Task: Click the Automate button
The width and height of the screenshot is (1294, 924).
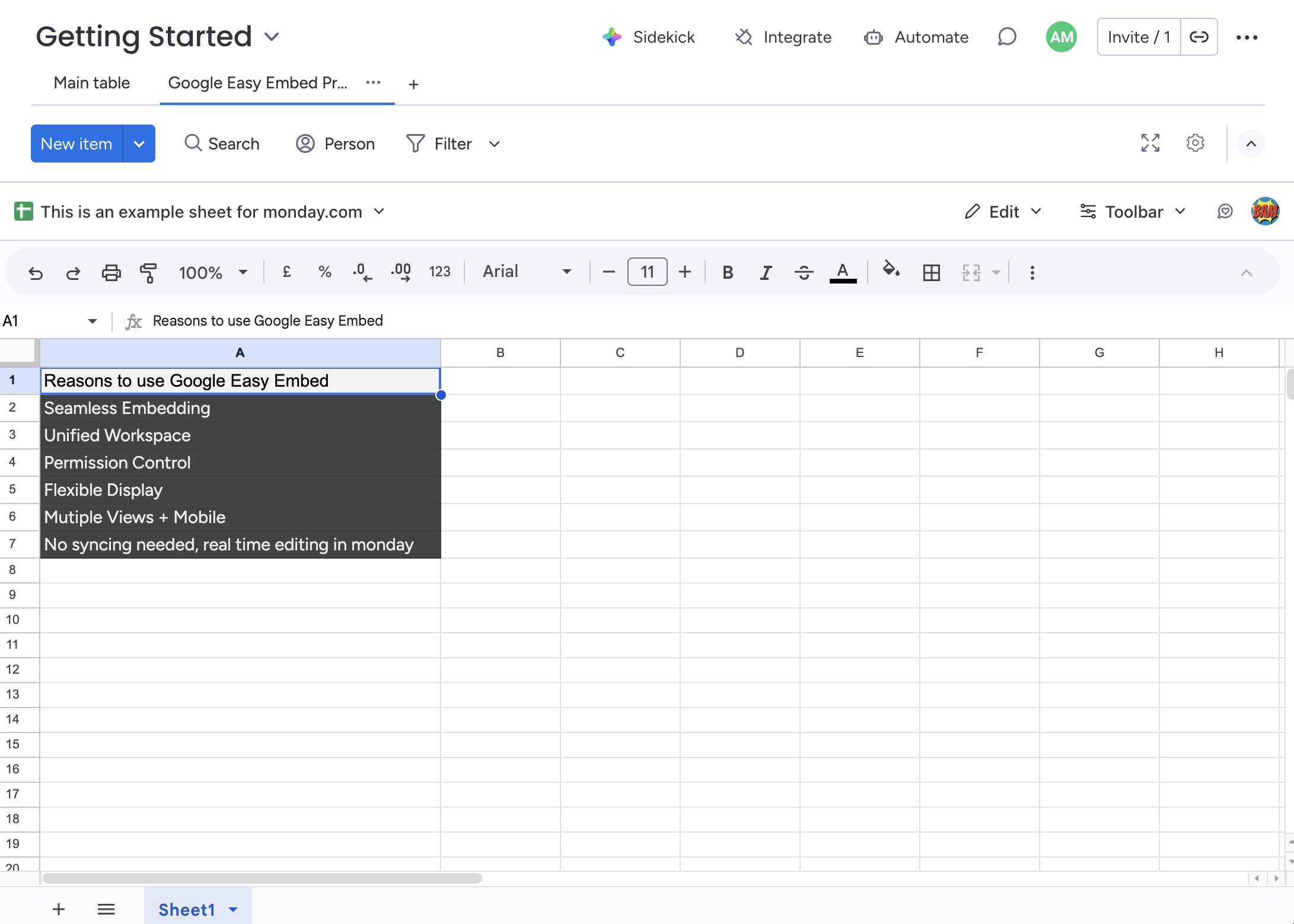Action: coord(916,37)
